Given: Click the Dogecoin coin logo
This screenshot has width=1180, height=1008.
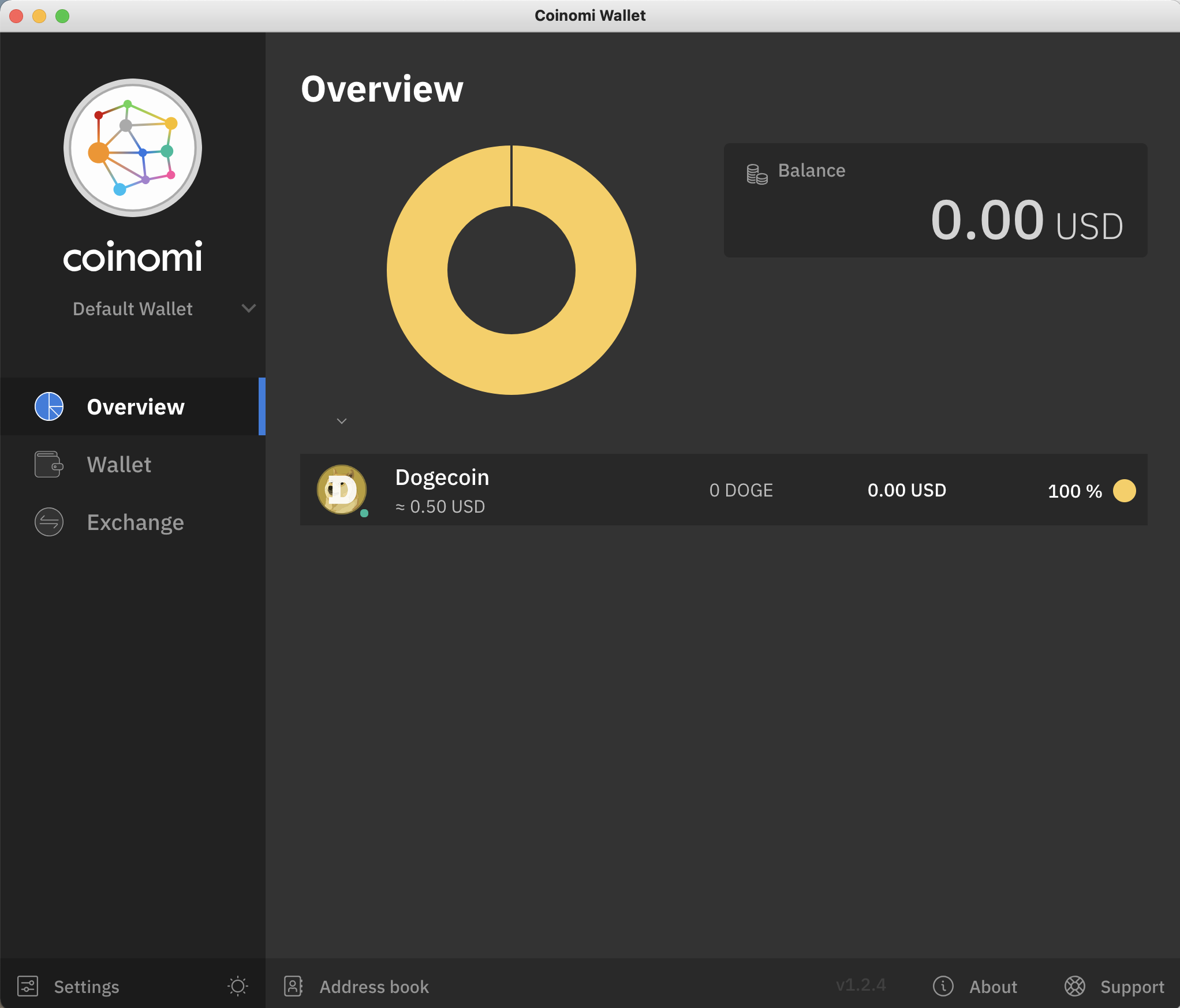Looking at the screenshot, I should click(342, 490).
